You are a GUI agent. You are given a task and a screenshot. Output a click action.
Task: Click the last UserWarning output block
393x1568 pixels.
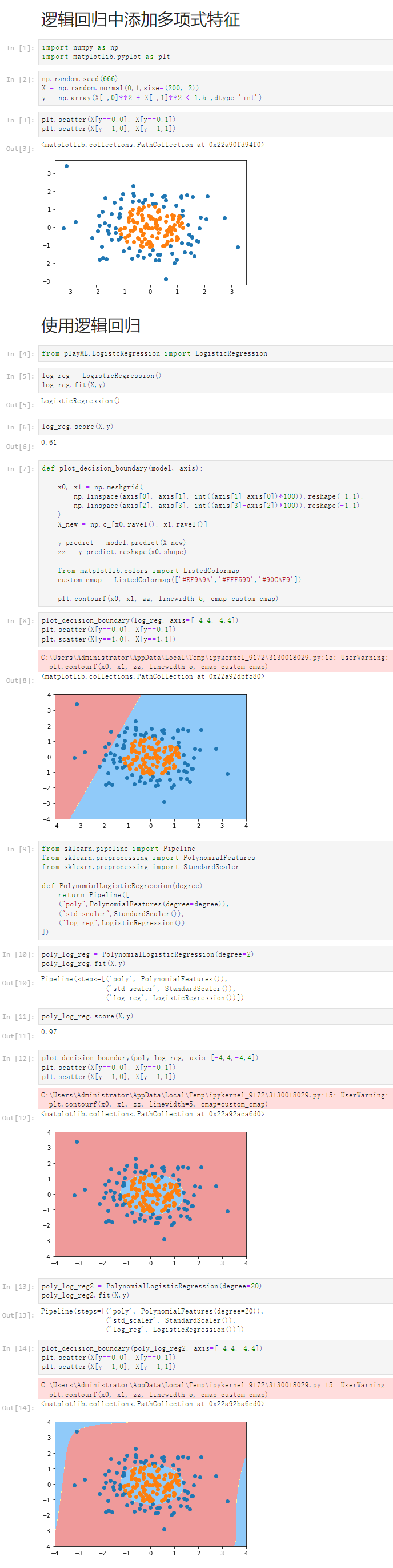coord(215,1389)
